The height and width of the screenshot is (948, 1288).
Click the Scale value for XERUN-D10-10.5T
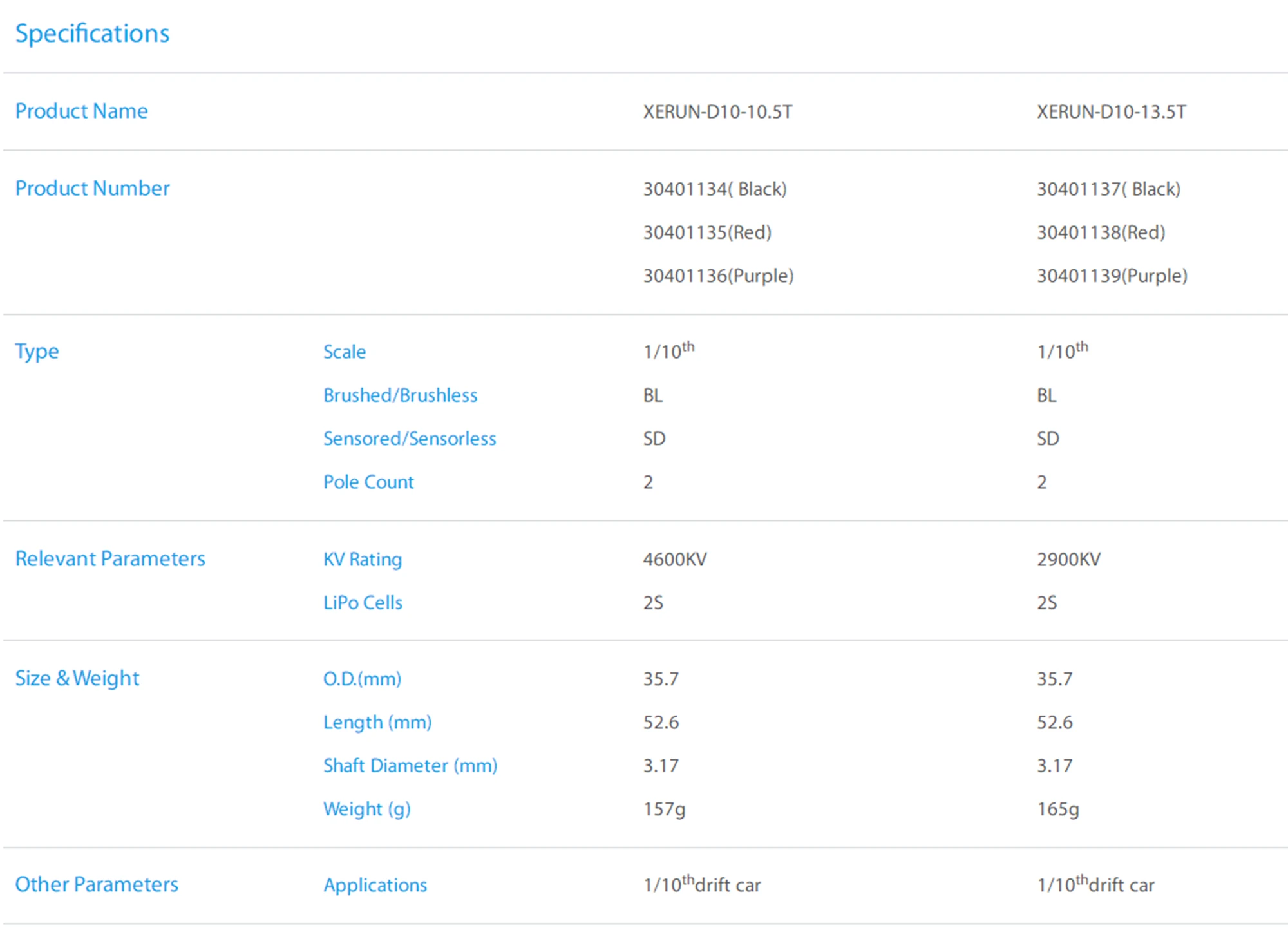(x=668, y=350)
